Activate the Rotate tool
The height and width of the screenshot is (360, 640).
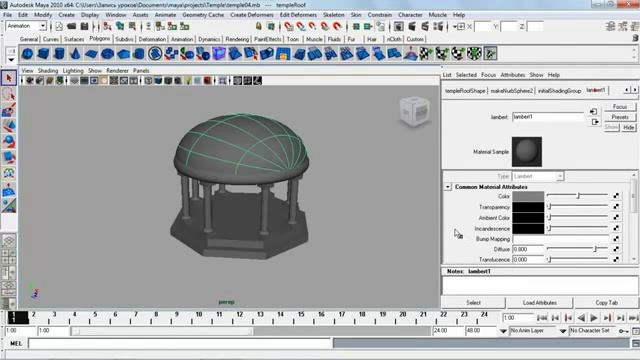pos(9,142)
